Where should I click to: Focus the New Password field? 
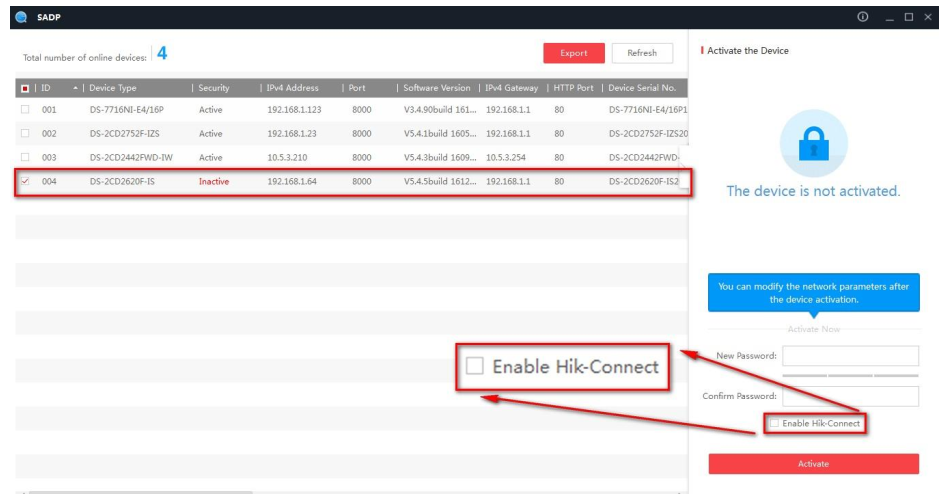coord(851,356)
